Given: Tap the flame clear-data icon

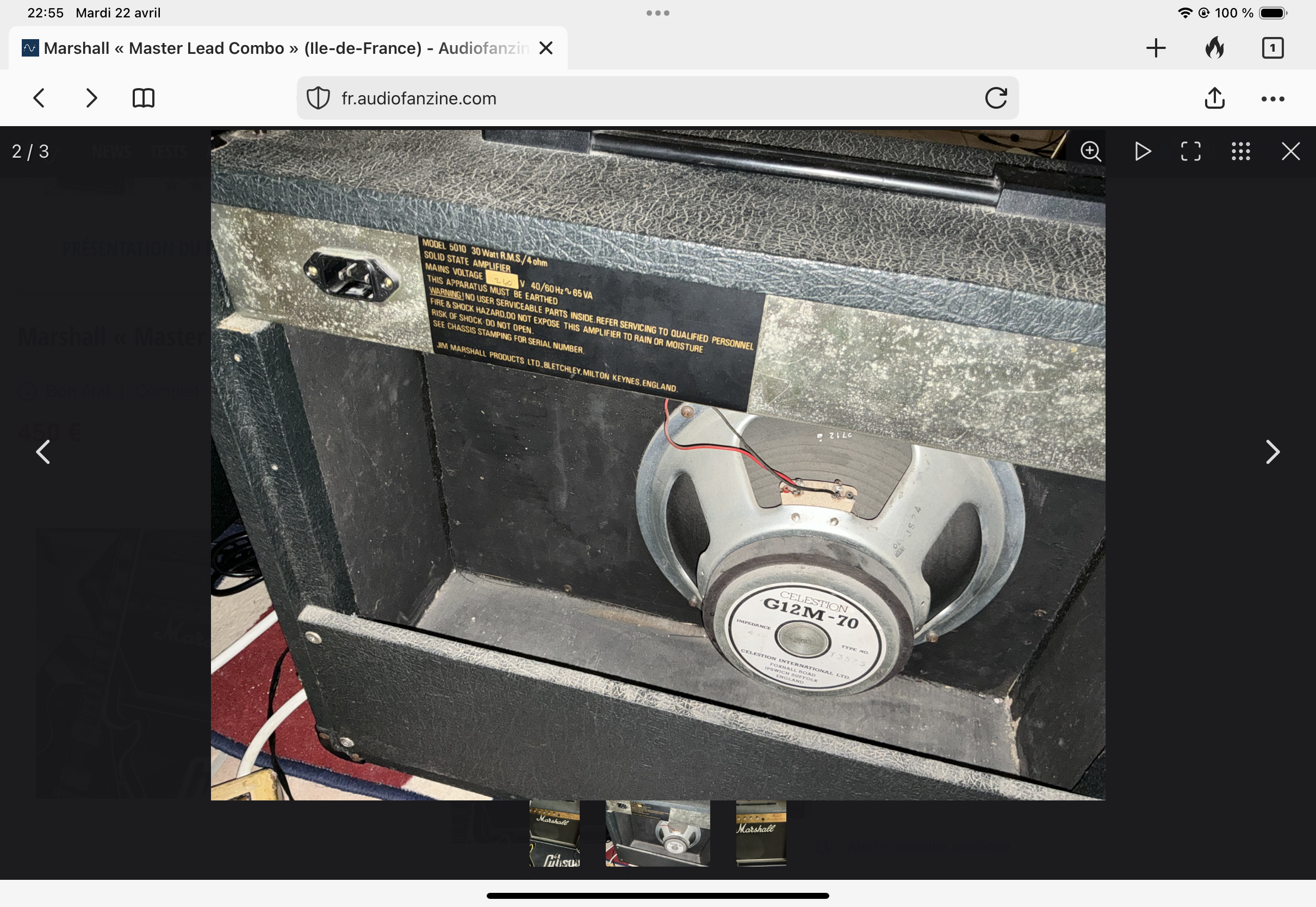Looking at the screenshot, I should tap(1214, 48).
